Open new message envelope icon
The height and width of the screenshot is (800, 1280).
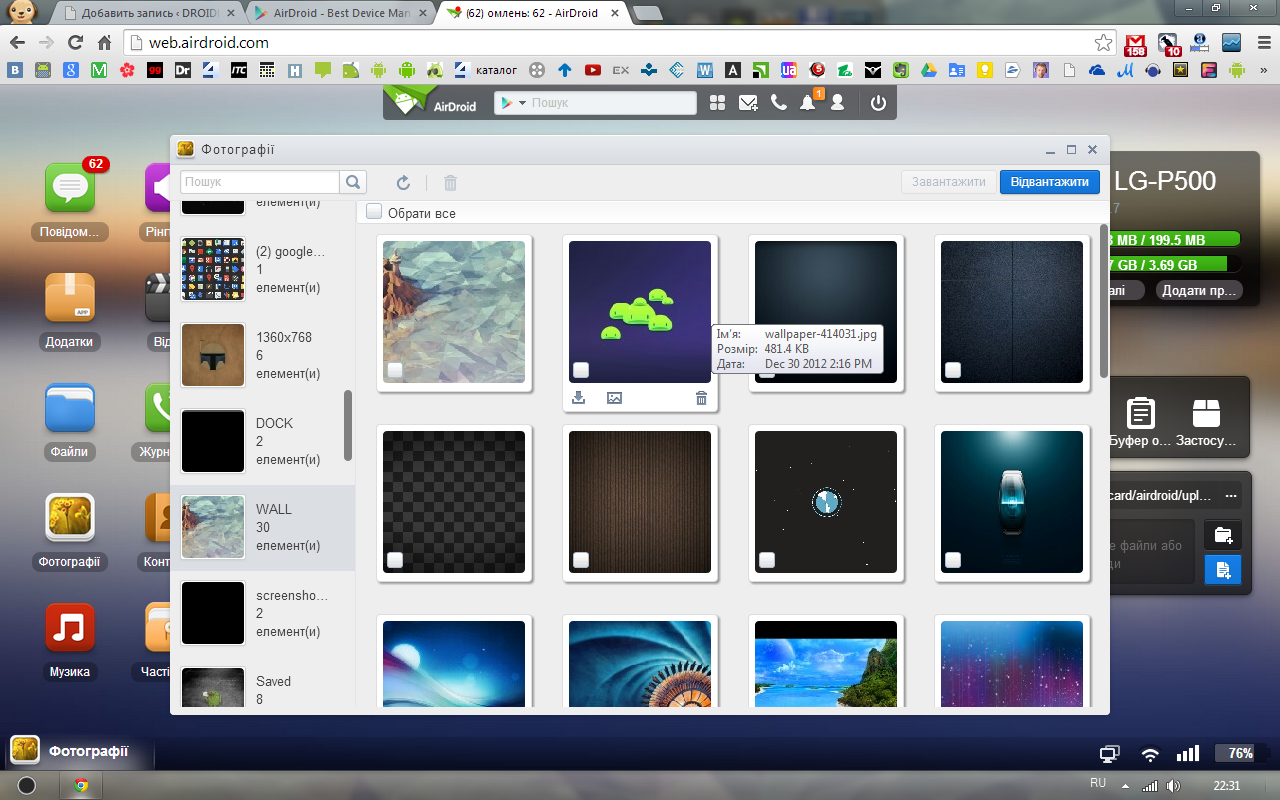click(x=748, y=103)
